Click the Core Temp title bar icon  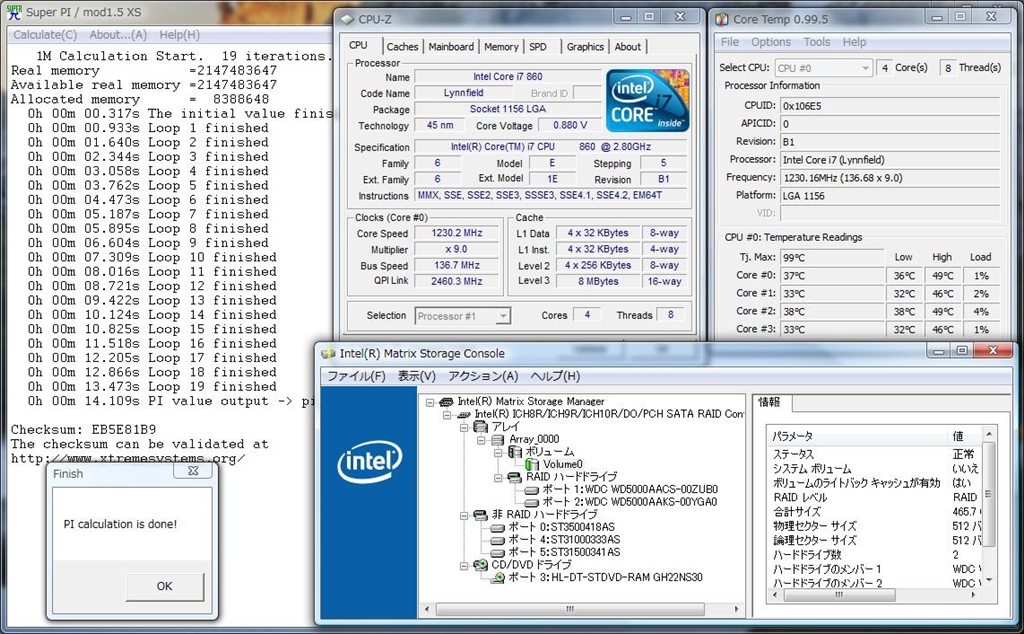pyautogui.click(x=721, y=20)
